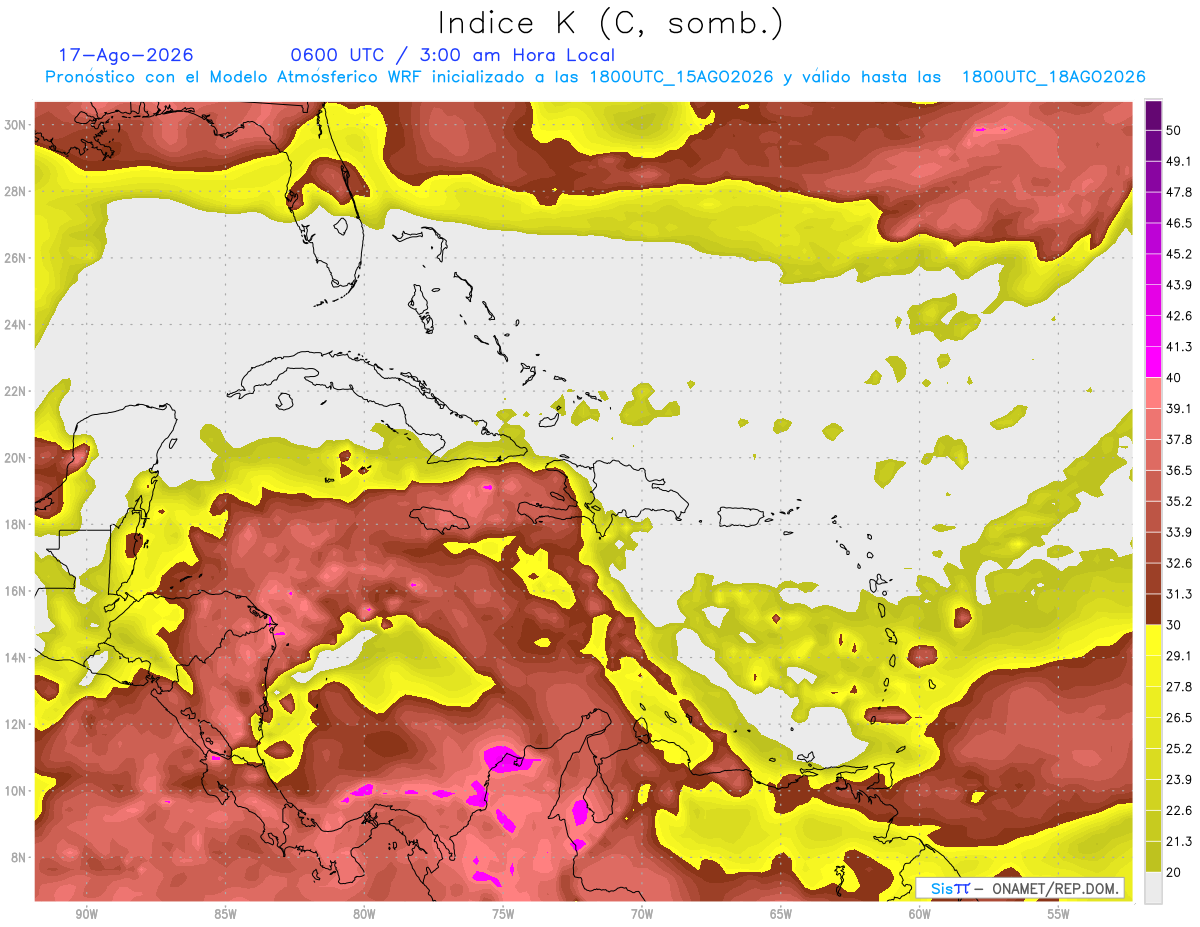The width and height of the screenshot is (1200, 927).
Task: Click the colorbar value 31.3
Action: 1179,594
